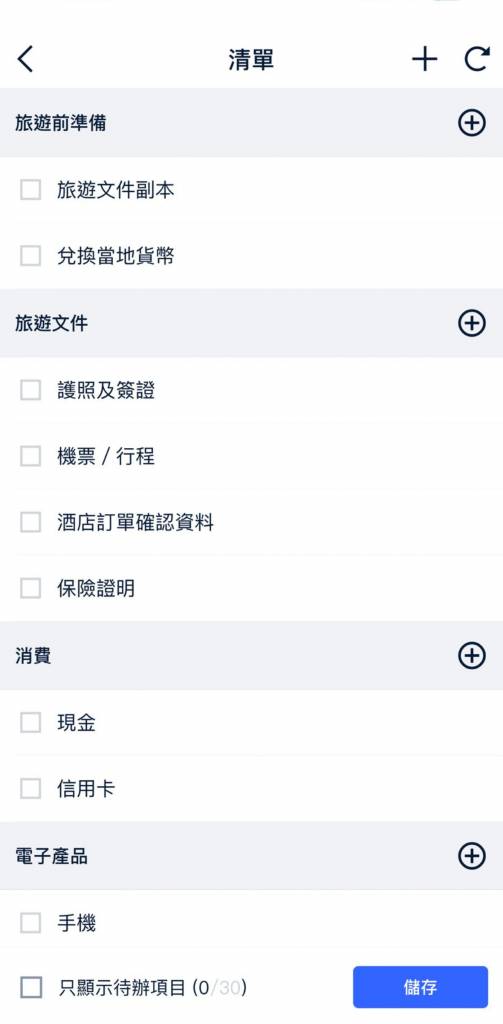The width and height of the screenshot is (503, 1024).
Task: Tick the 酒店訂單確認資料 checkbox
Action: (x=31, y=522)
